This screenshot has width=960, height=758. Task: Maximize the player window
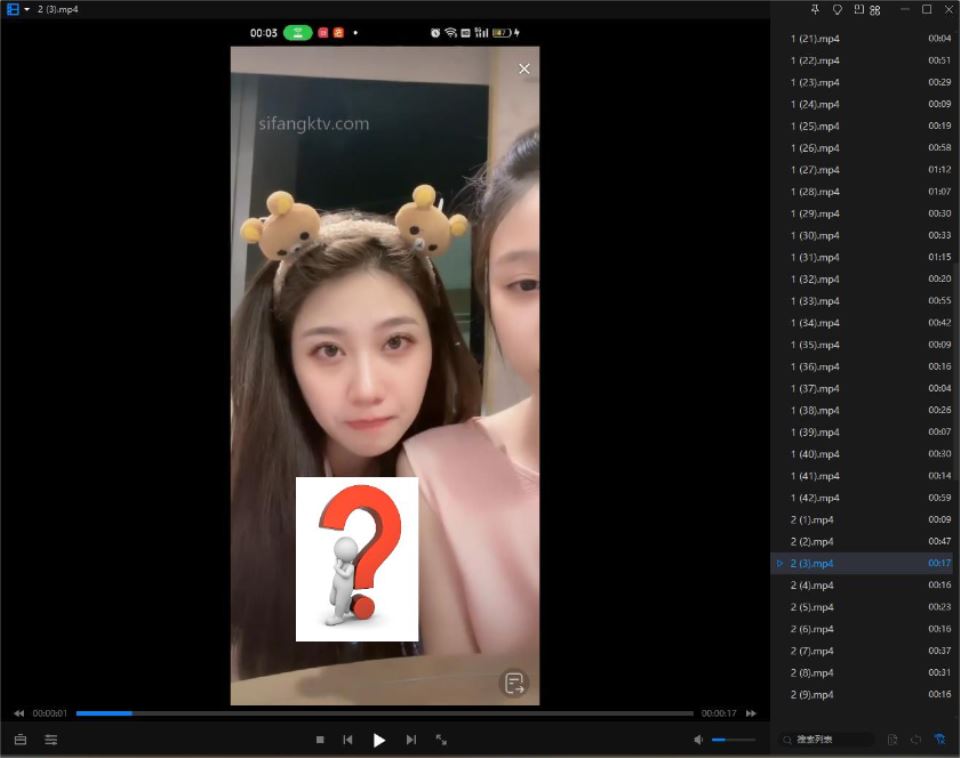click(927, 9)
